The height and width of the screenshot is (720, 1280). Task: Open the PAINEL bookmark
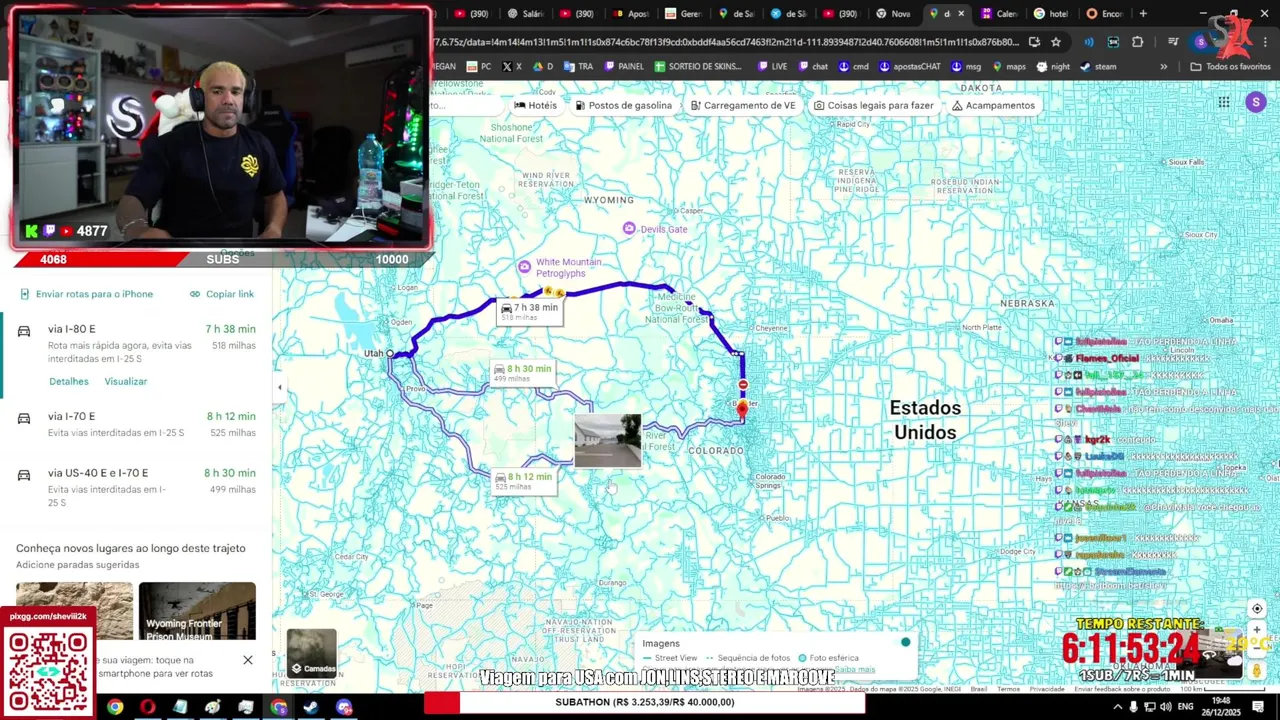(624, 67)
